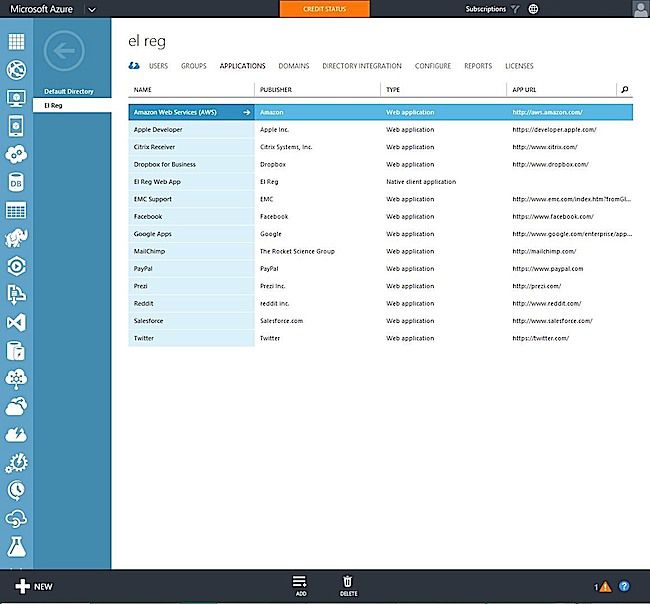Open Cloud Services gears icon in sidebar
The height and width of the screenshot is (604, 650).
[16, 154]
